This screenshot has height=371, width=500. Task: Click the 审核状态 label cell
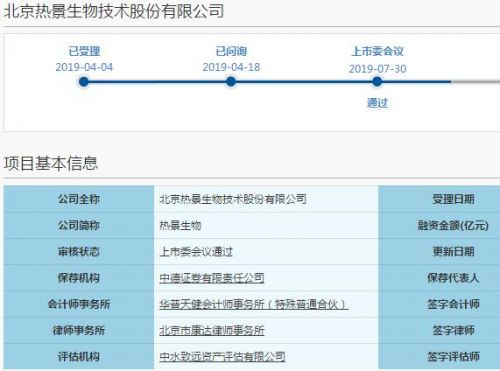[x=79, y=252]
